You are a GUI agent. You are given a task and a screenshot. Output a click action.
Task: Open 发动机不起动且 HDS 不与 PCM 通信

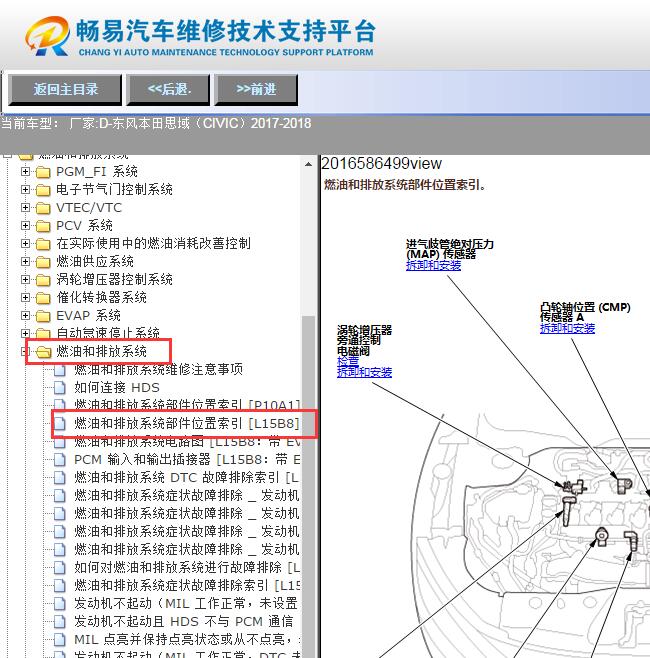[x=183, y=622]
